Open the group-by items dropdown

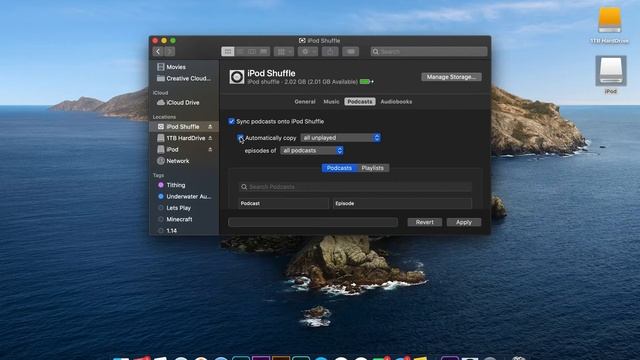284,51
